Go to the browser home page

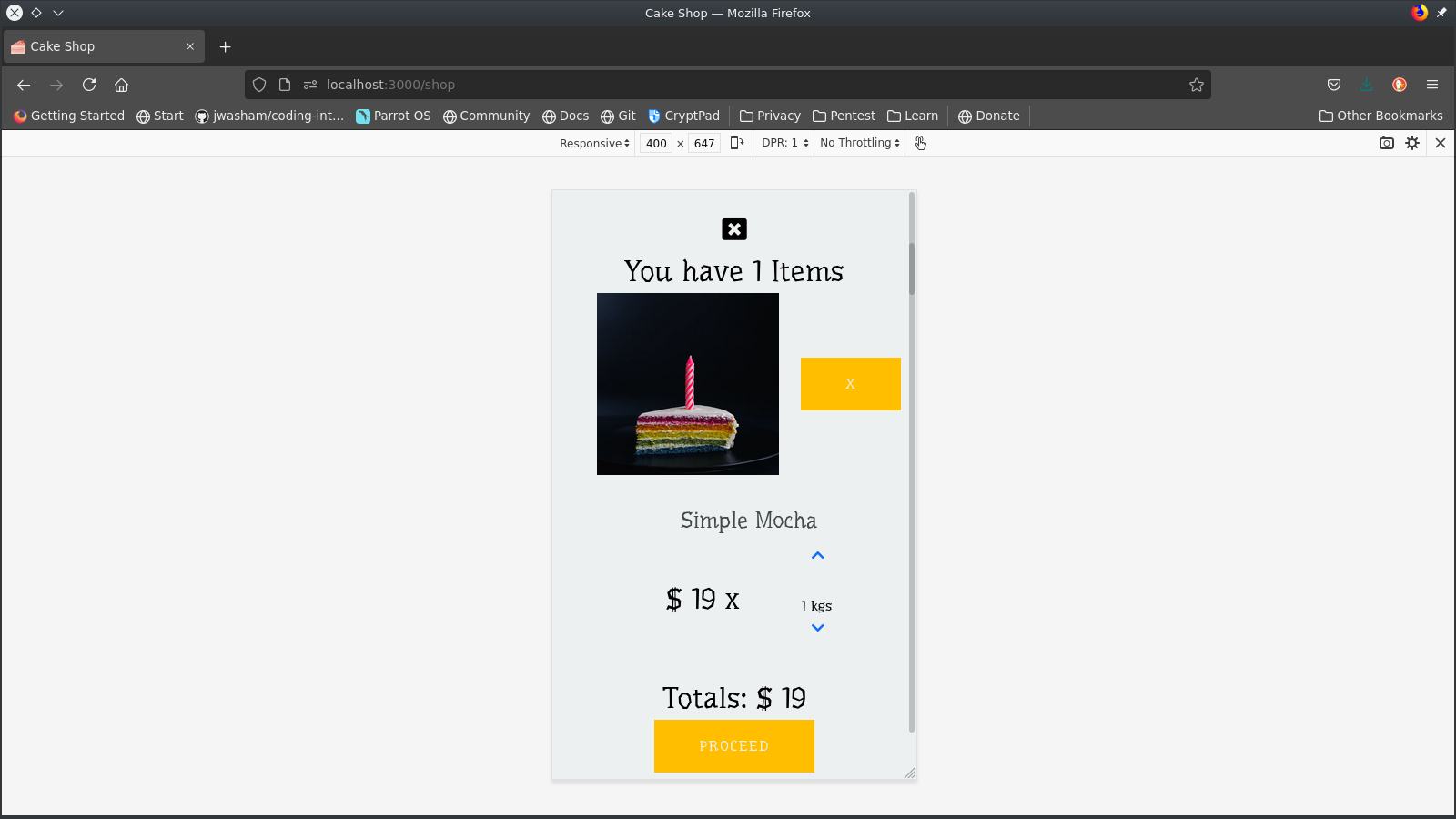click(122, 85)
